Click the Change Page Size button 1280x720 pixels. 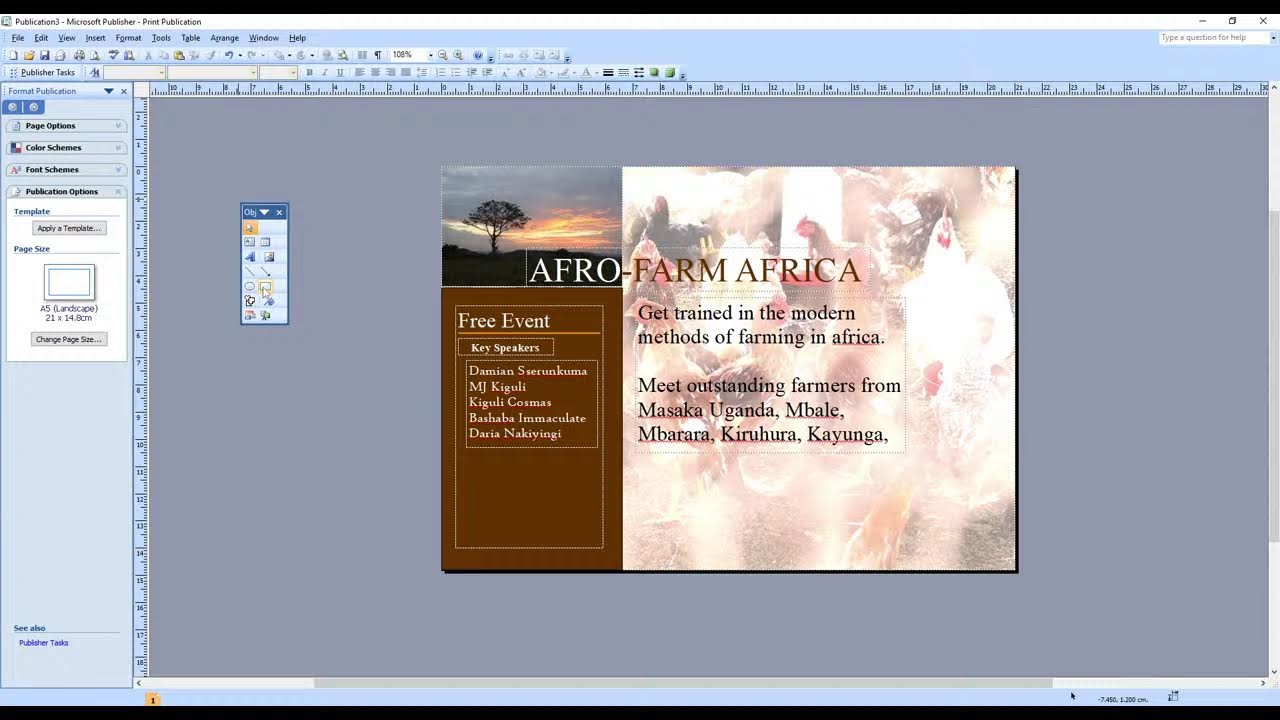point(68,339)
